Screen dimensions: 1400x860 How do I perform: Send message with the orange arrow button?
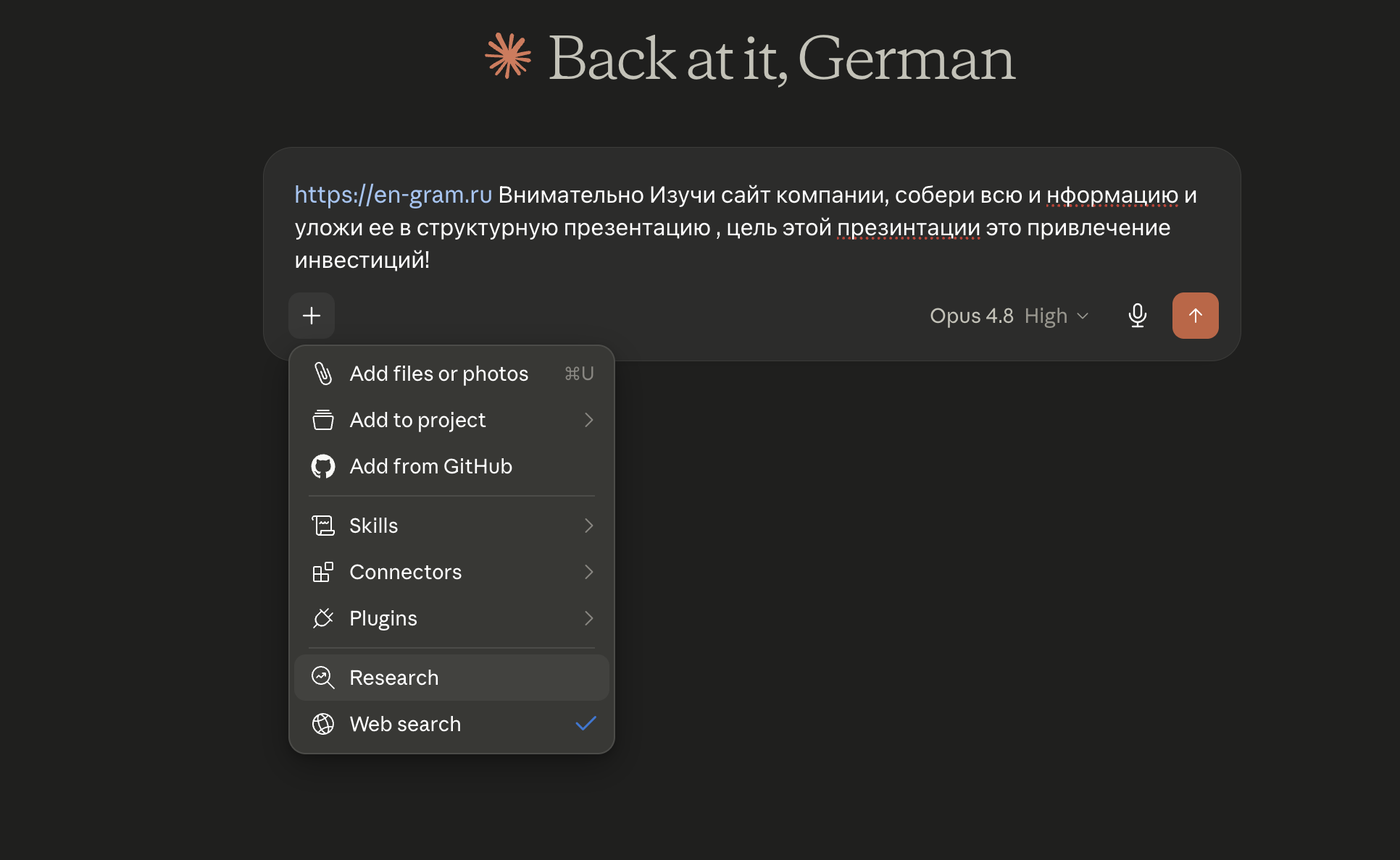[x=1195, y=316]
